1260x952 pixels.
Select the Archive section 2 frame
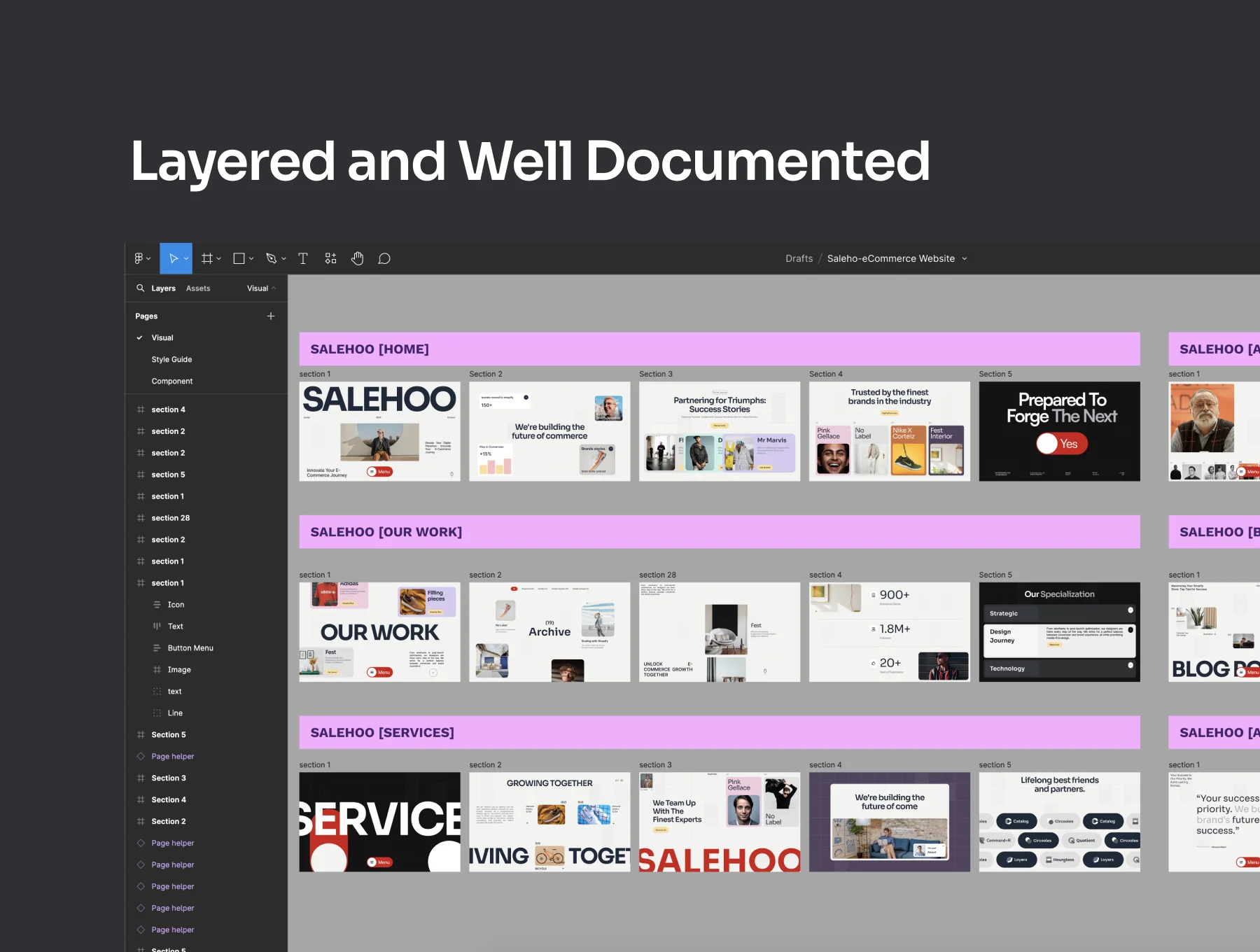click(549, 632)
